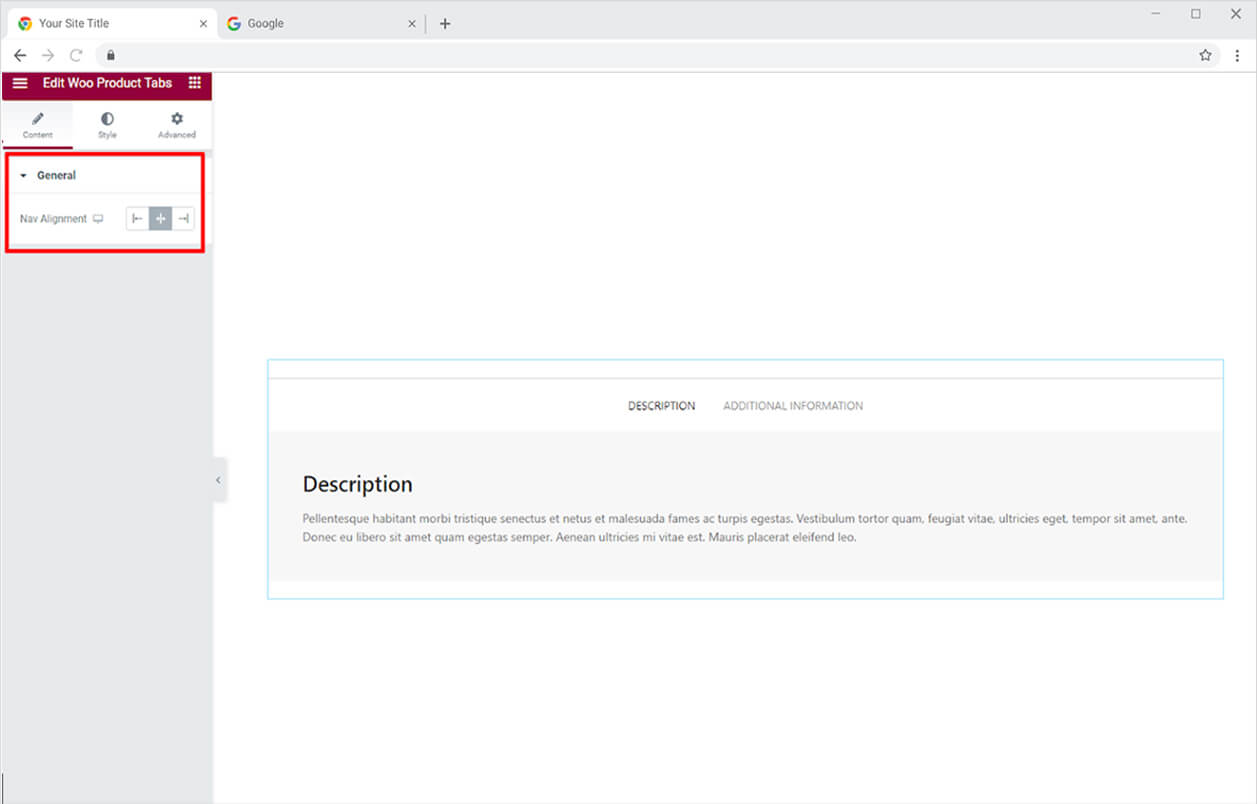This screenshot has width=1257, height=804.
Task: Align nav tabs to the left
Action: pyautogui.click(x=137, y=219)
